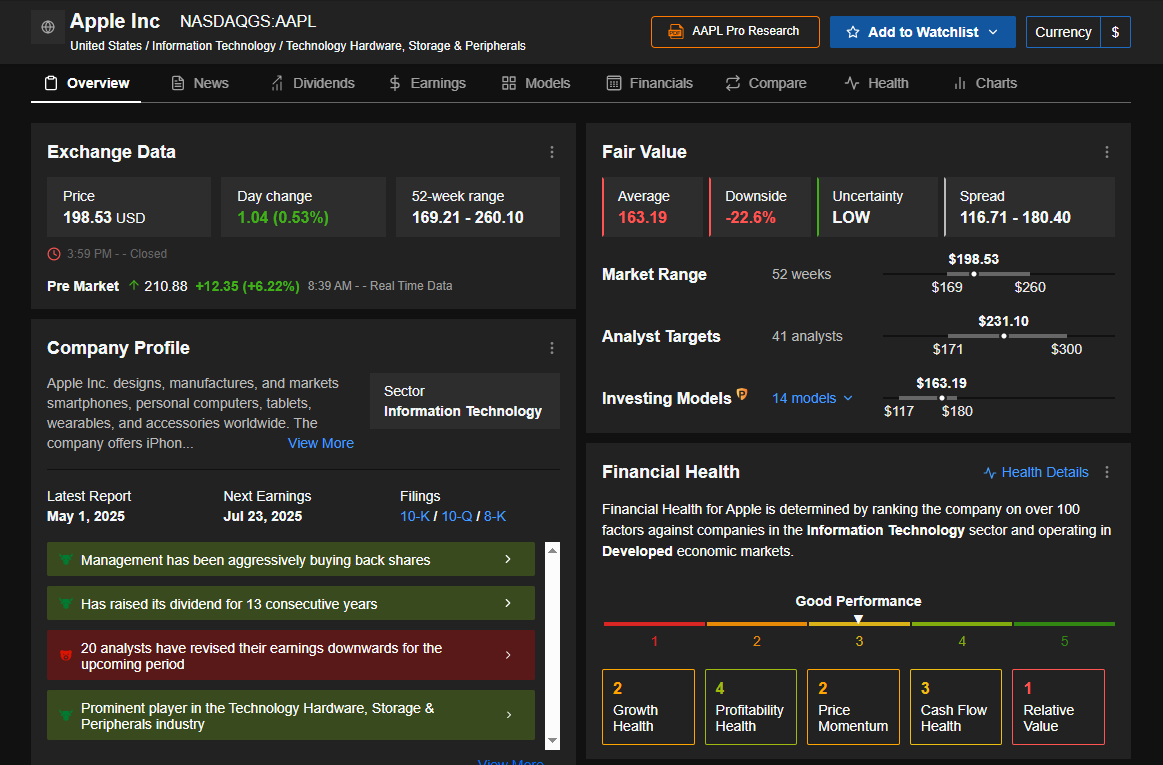Open the 10-Q filing link
Screen dimensions: 1163x765
tap(457, 516)
